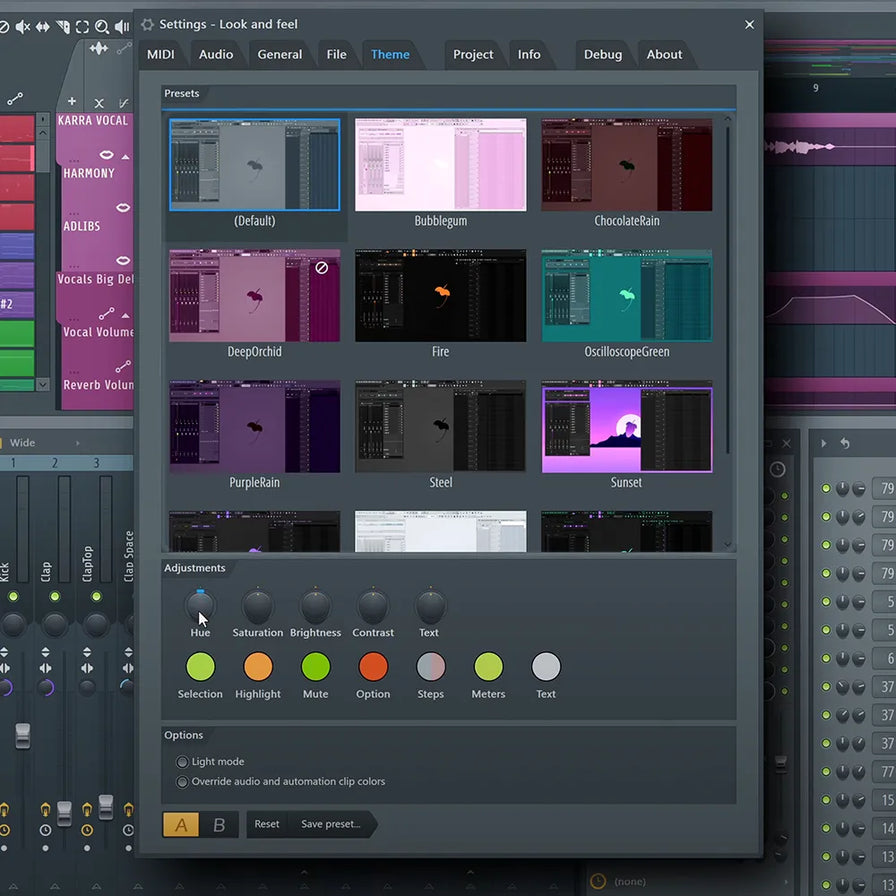The width and height of the screenshot is (896, 896).
Task: Click the presets list scroll-up arrow
Action: 727,119
